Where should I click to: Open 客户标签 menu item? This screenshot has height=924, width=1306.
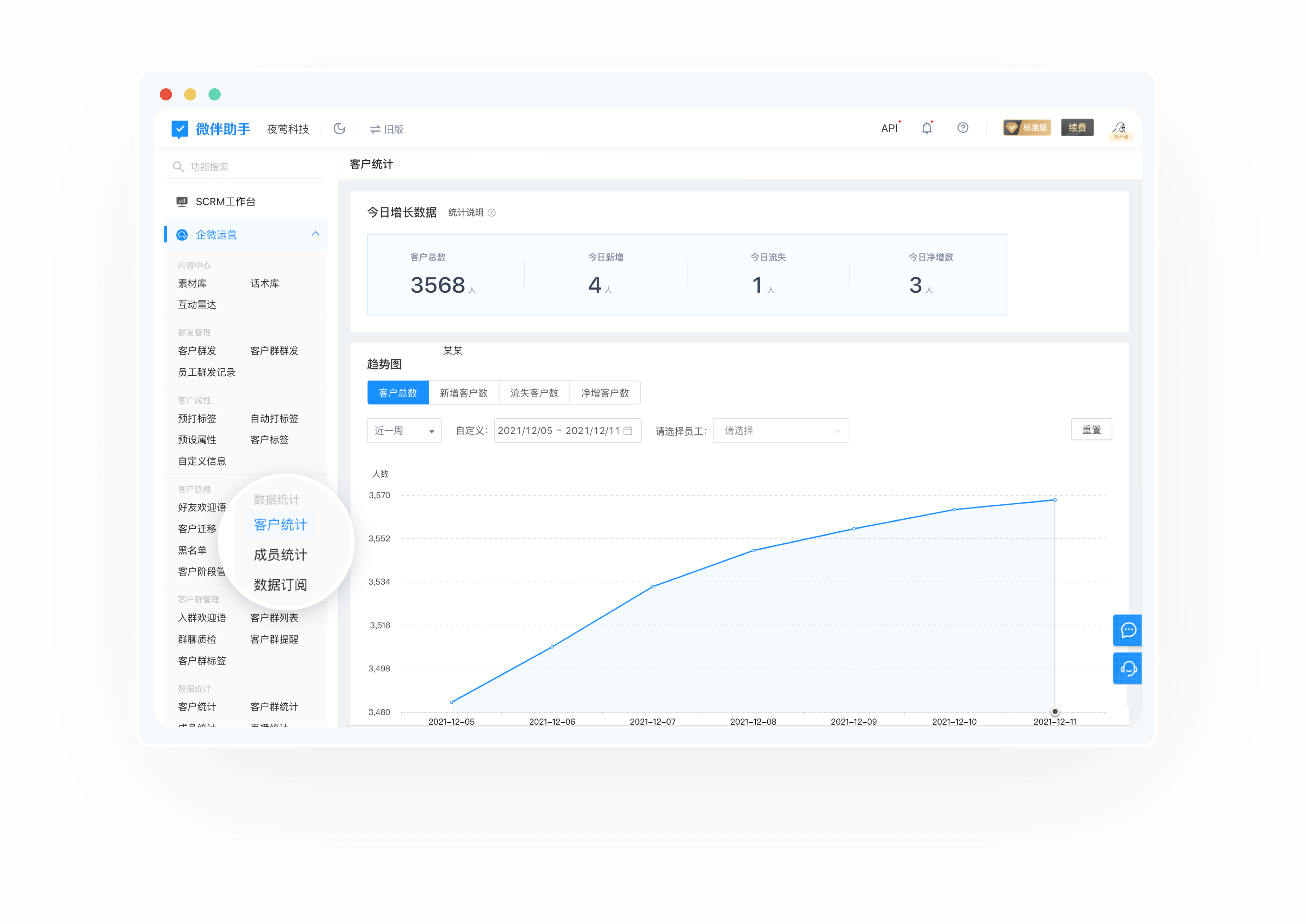click(x=270, y=439)
